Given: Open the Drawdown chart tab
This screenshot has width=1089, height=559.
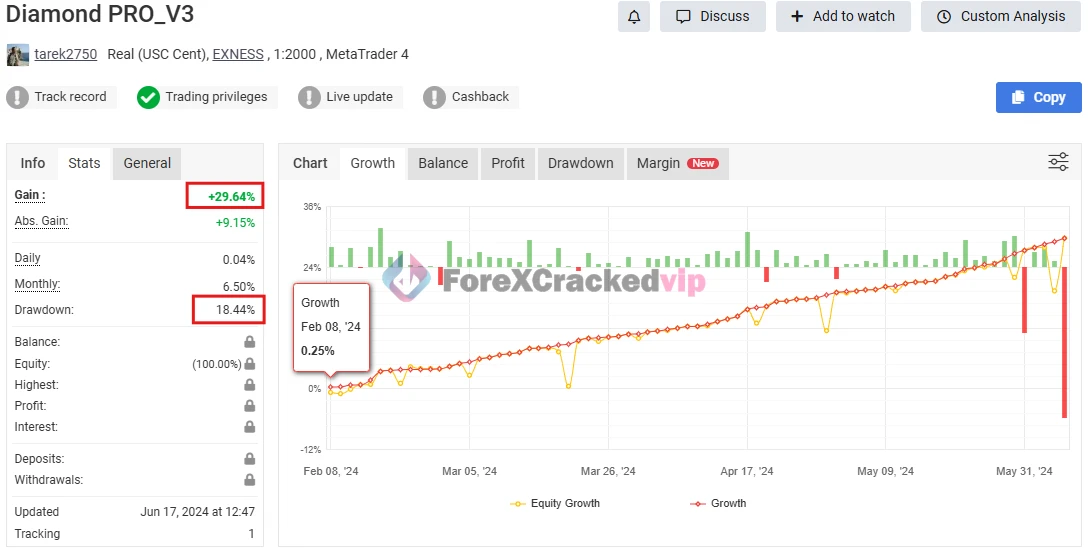Looking at the screenshot, I should (x=580, y=163).
